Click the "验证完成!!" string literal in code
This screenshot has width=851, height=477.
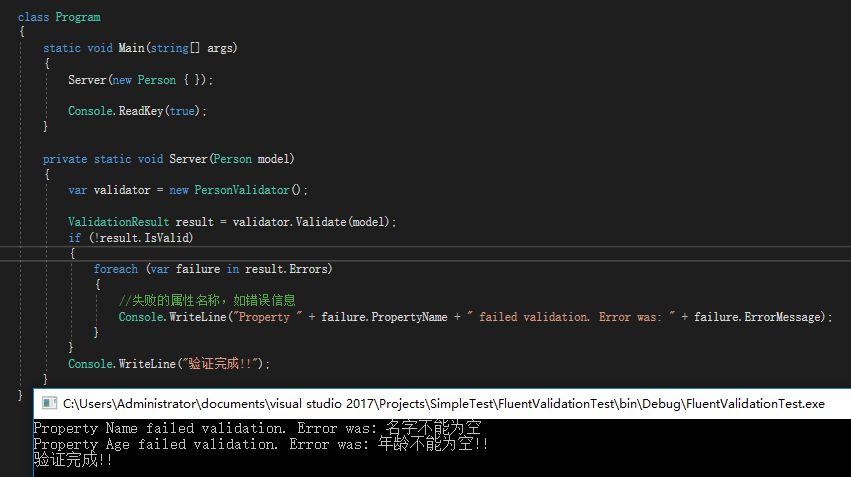[223, 364]
